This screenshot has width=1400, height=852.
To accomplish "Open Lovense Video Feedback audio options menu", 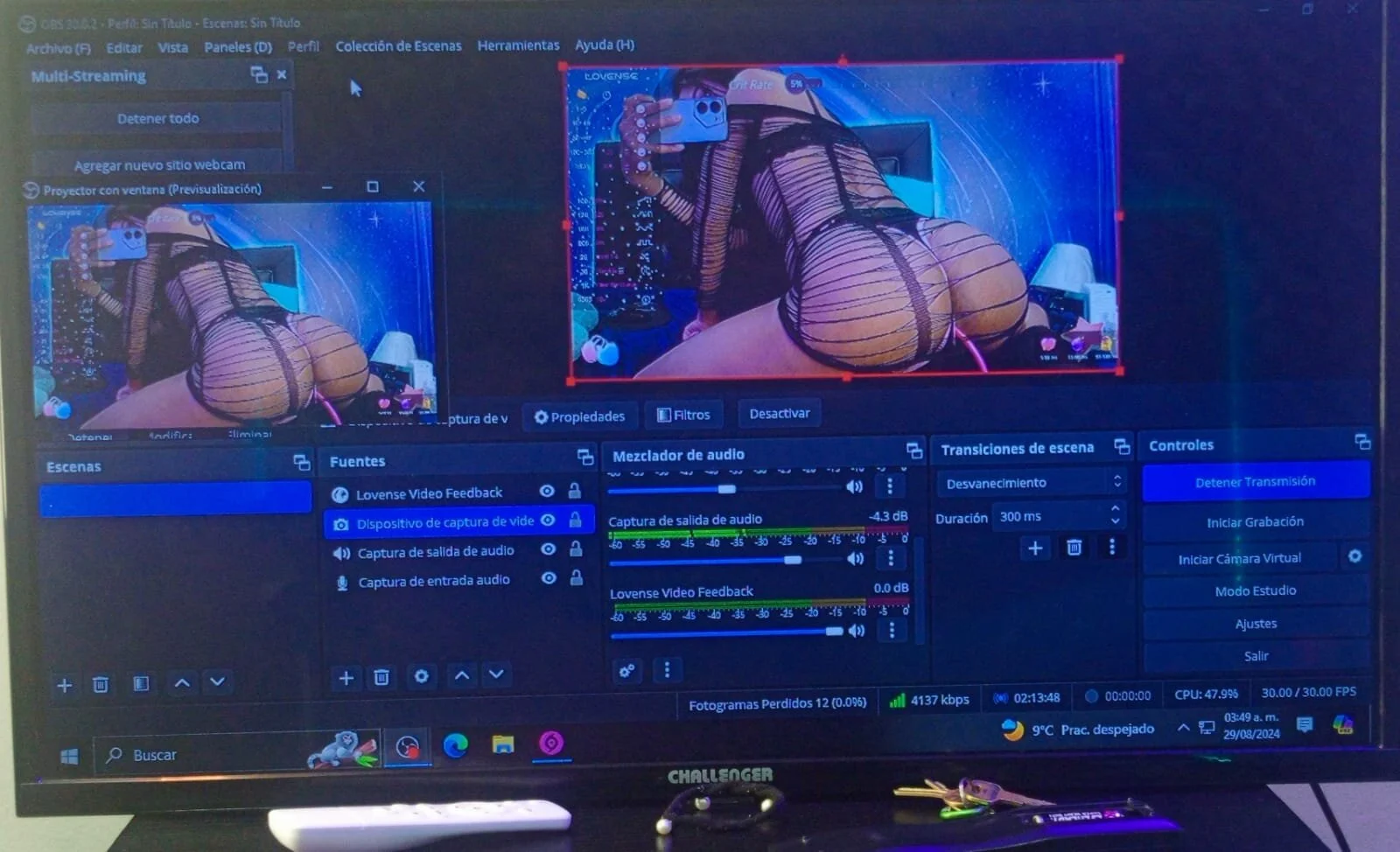I will pyautogui.click(x=892, y=631).
